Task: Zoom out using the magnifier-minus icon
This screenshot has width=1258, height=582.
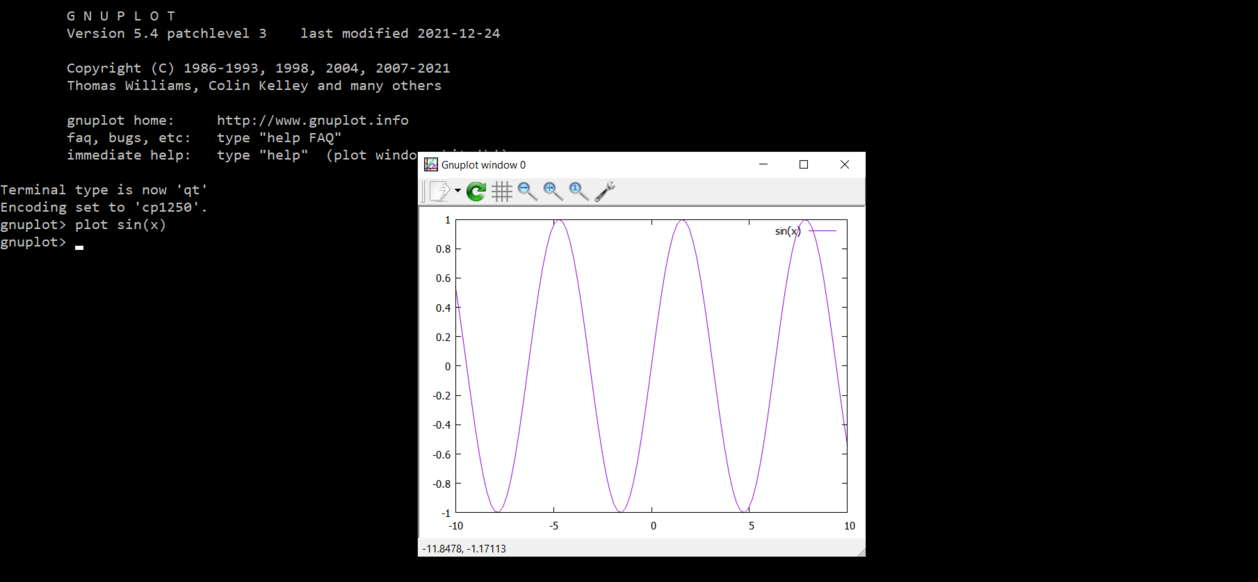Action: click(527, 192)
